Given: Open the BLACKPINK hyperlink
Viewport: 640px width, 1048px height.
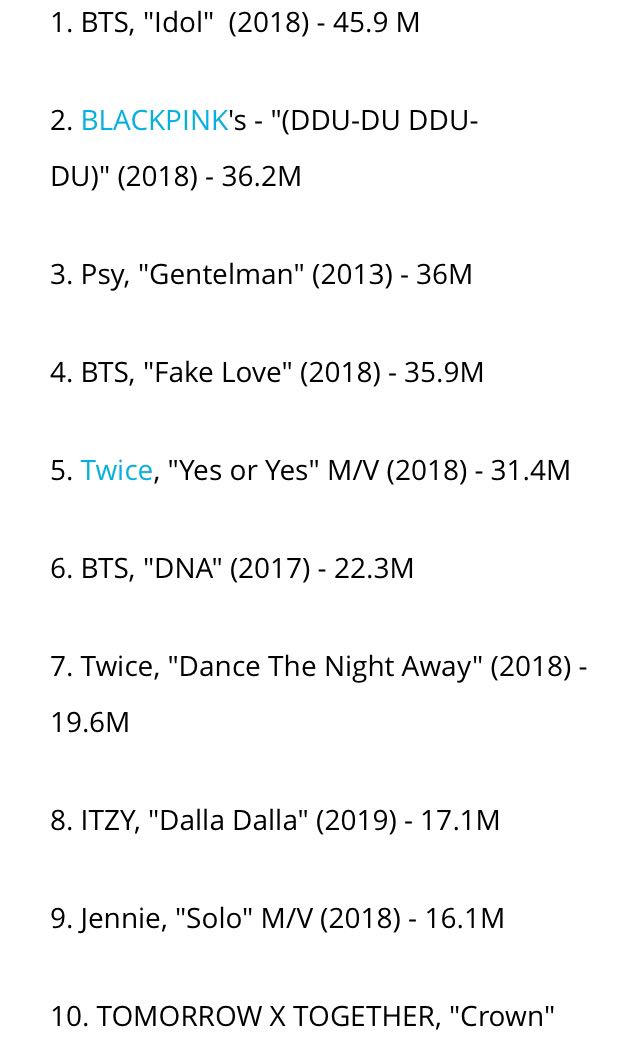Looking at the screenshot, I should pyautogui.click(x=154, y=120).
